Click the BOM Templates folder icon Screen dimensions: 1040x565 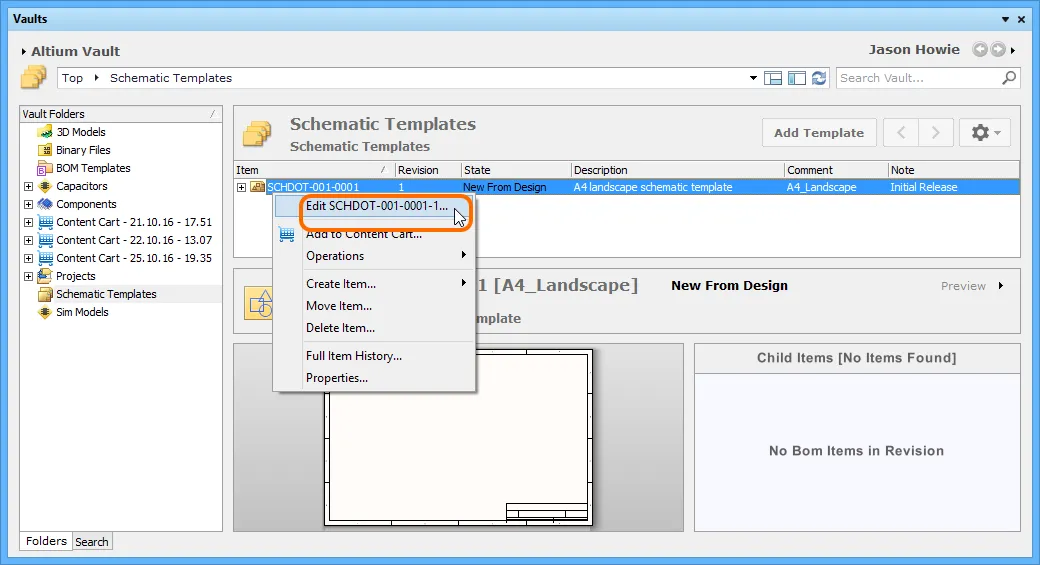tap(45, 168)
